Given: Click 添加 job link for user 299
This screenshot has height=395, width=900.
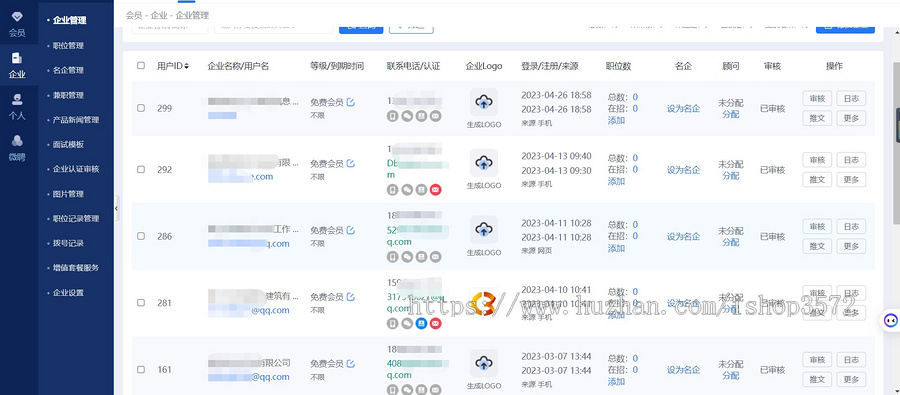Looking at the screenshot, I should [616, 121].
